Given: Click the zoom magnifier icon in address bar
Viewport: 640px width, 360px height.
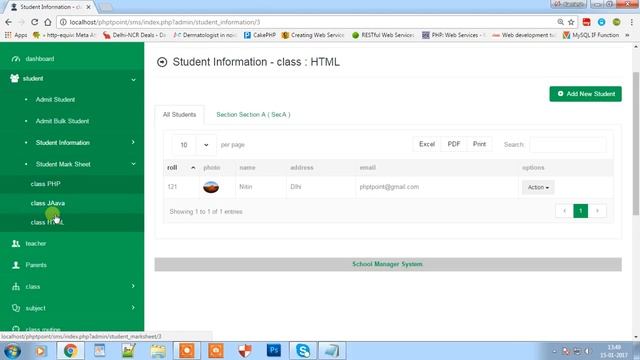Looking at the screenshot, I should (560, 22).
